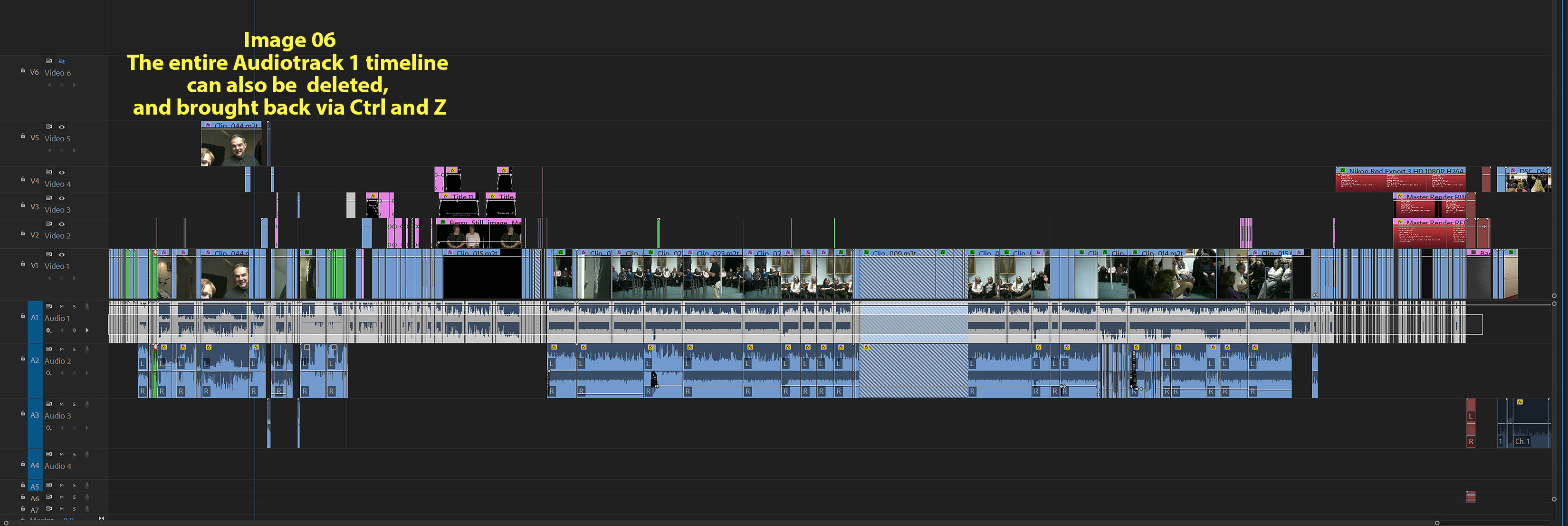Screen dimensions: 1568x526
Task: Click the voice-over record mic on Audio 1
Action: coord(86,307)
